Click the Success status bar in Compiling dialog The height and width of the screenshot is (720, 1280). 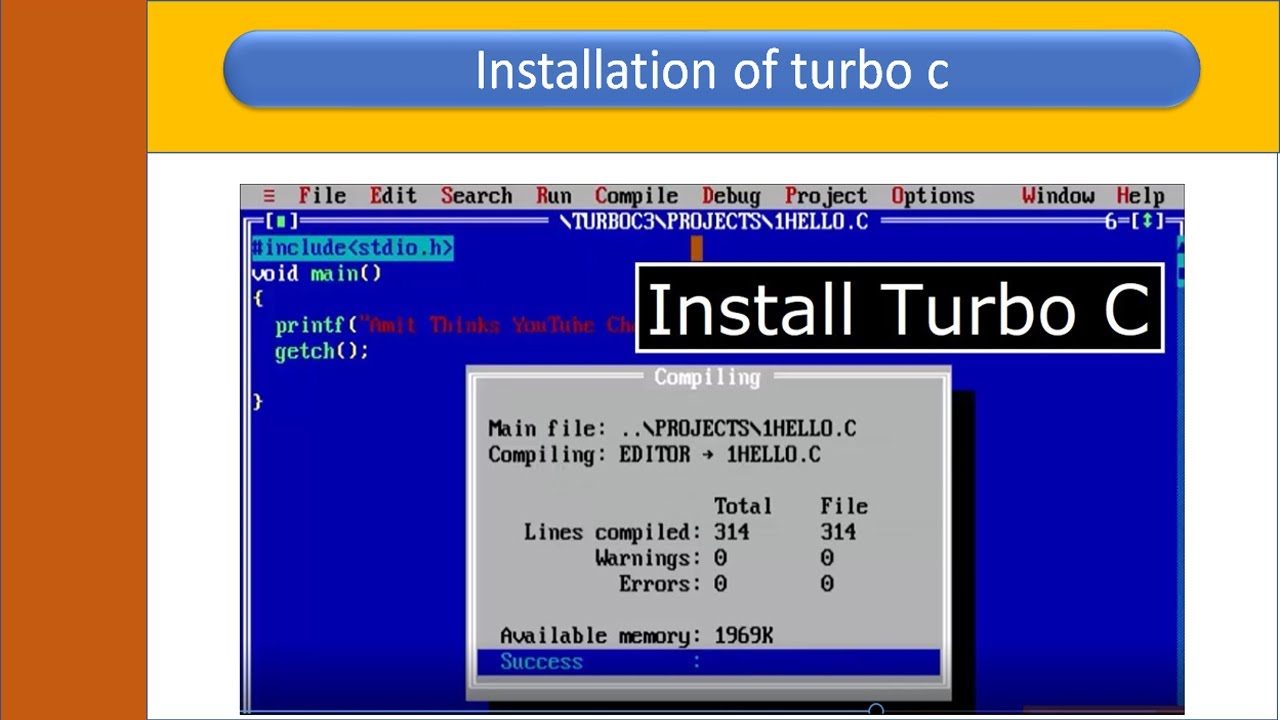click(x=708, y=662)
